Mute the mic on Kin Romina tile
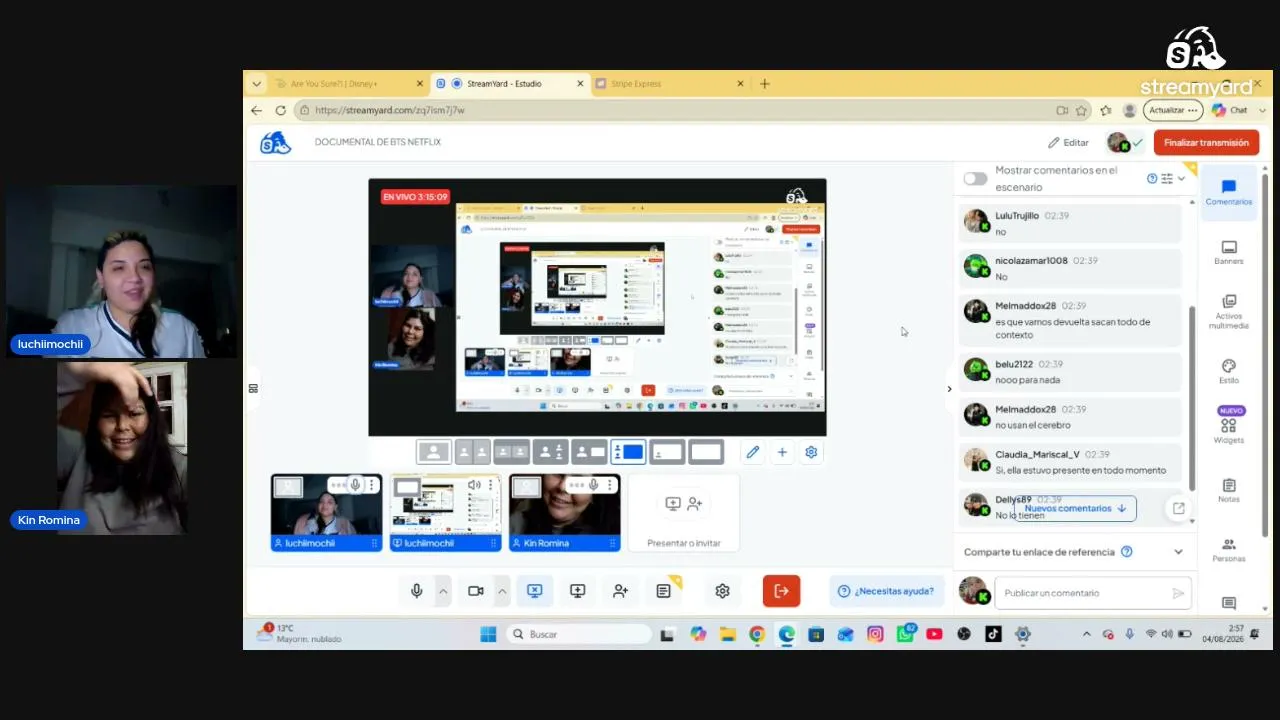1280x720 pixels. tap(593, 485)
